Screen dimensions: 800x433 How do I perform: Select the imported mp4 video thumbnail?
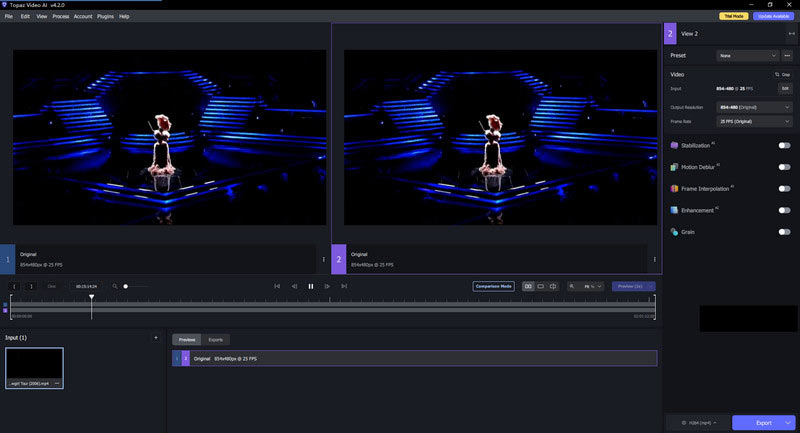point(34,367)
